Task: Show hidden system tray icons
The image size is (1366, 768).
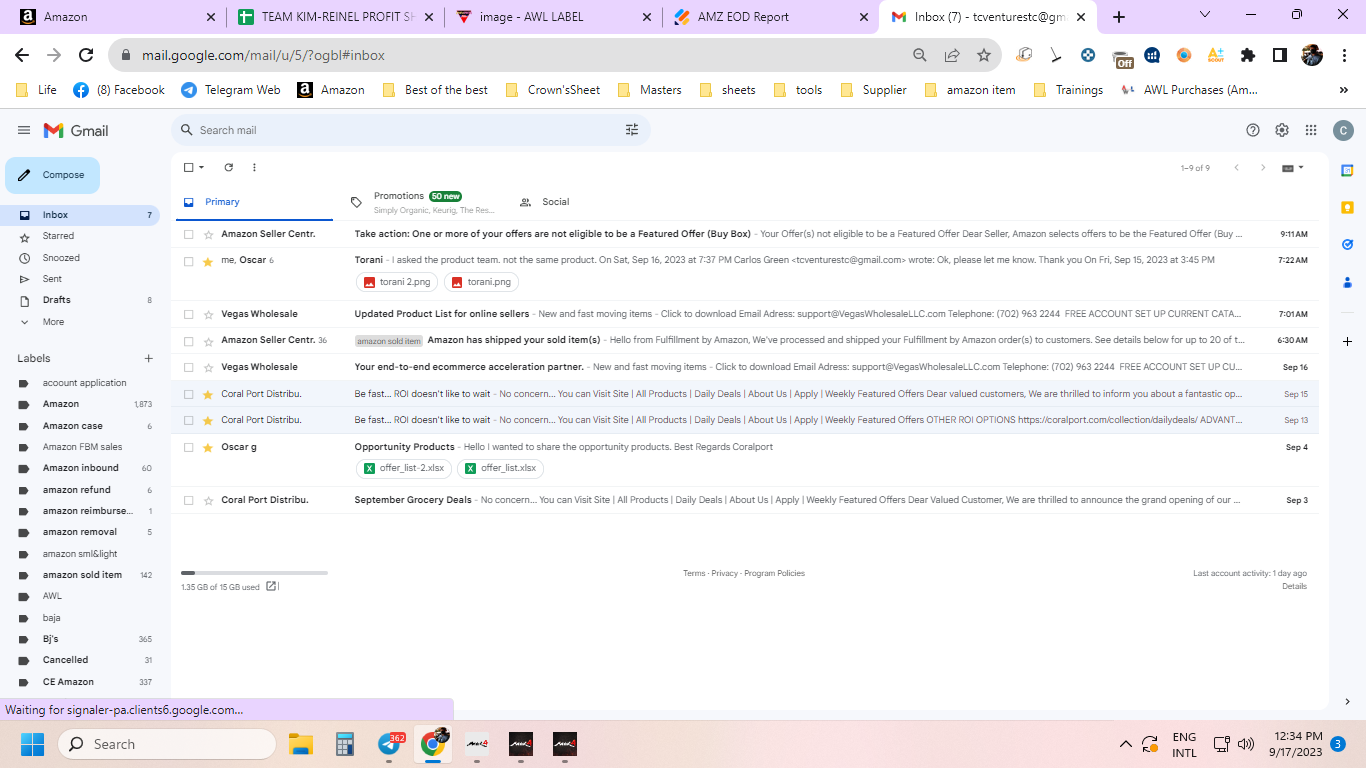Action: [x=1126, y=744]
